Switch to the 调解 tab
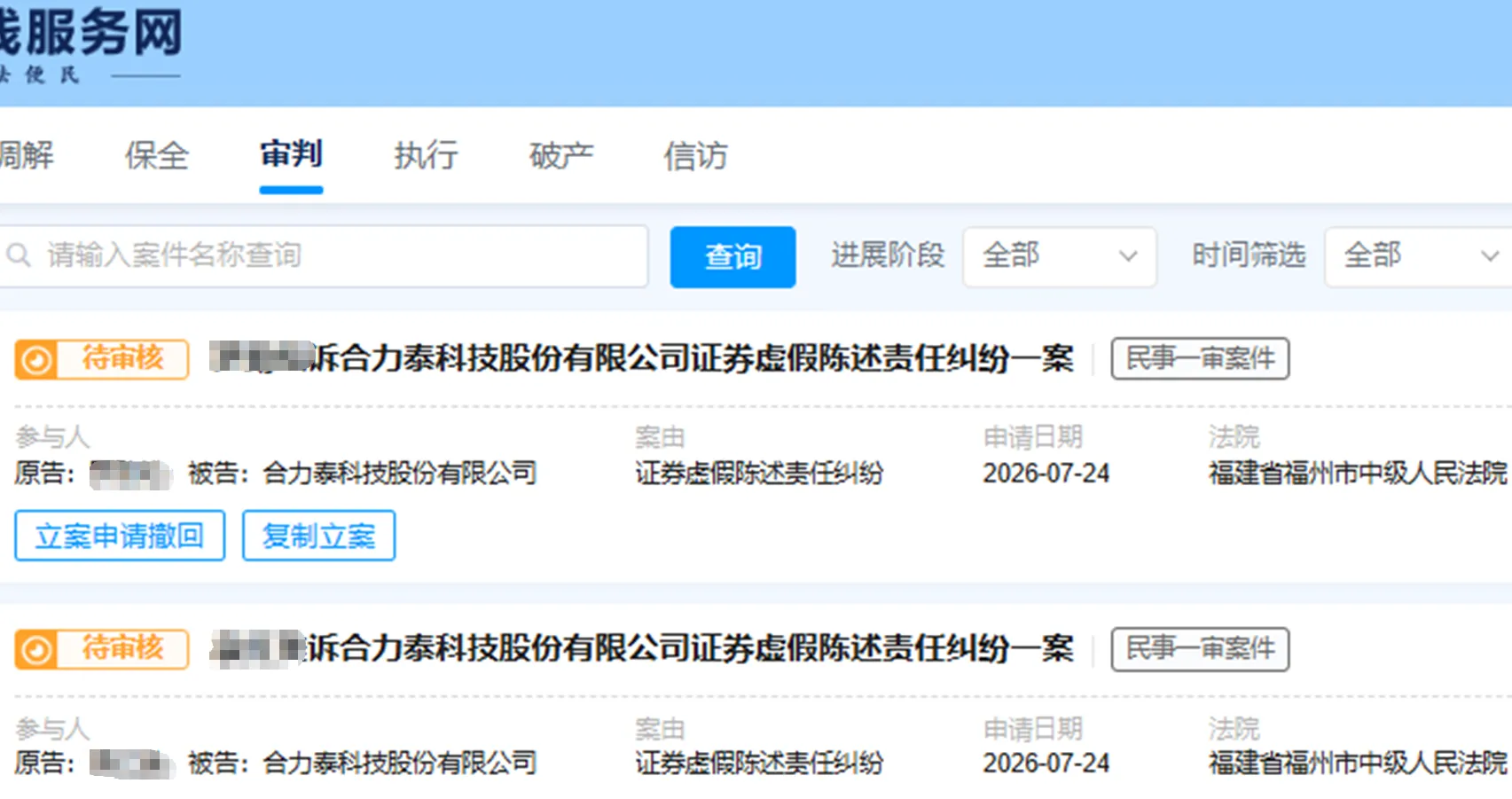Viewport: 1512px width, 799px height. click(x=27, y=155)
